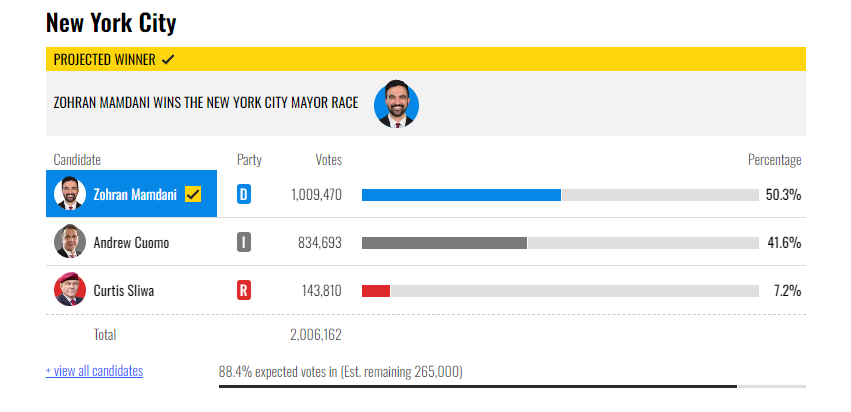Viewport: 851px width, 412px height.
Task: Click the Votes column header
Action: (x=328, y=160)
